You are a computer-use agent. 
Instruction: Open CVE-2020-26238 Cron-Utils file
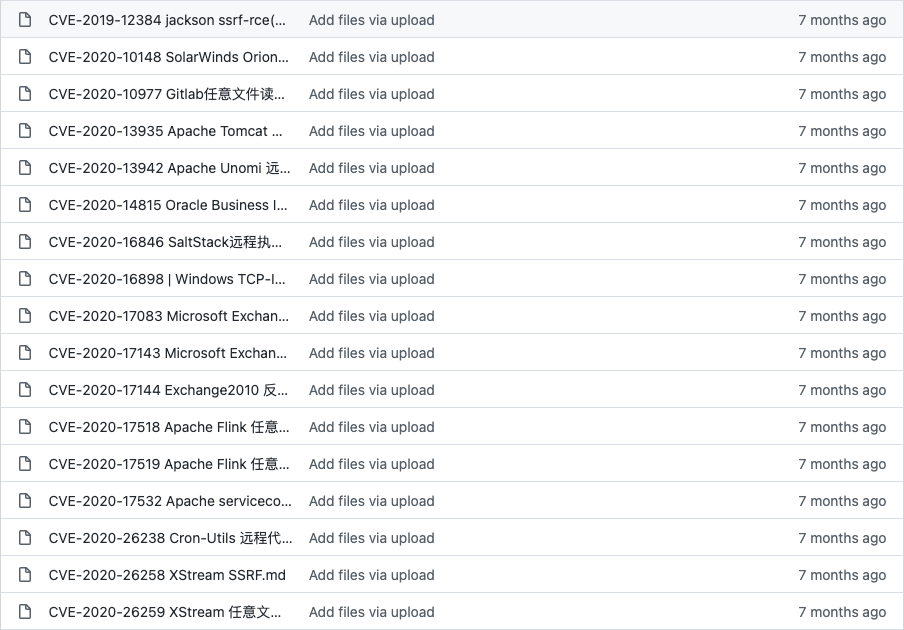(171, 538)
